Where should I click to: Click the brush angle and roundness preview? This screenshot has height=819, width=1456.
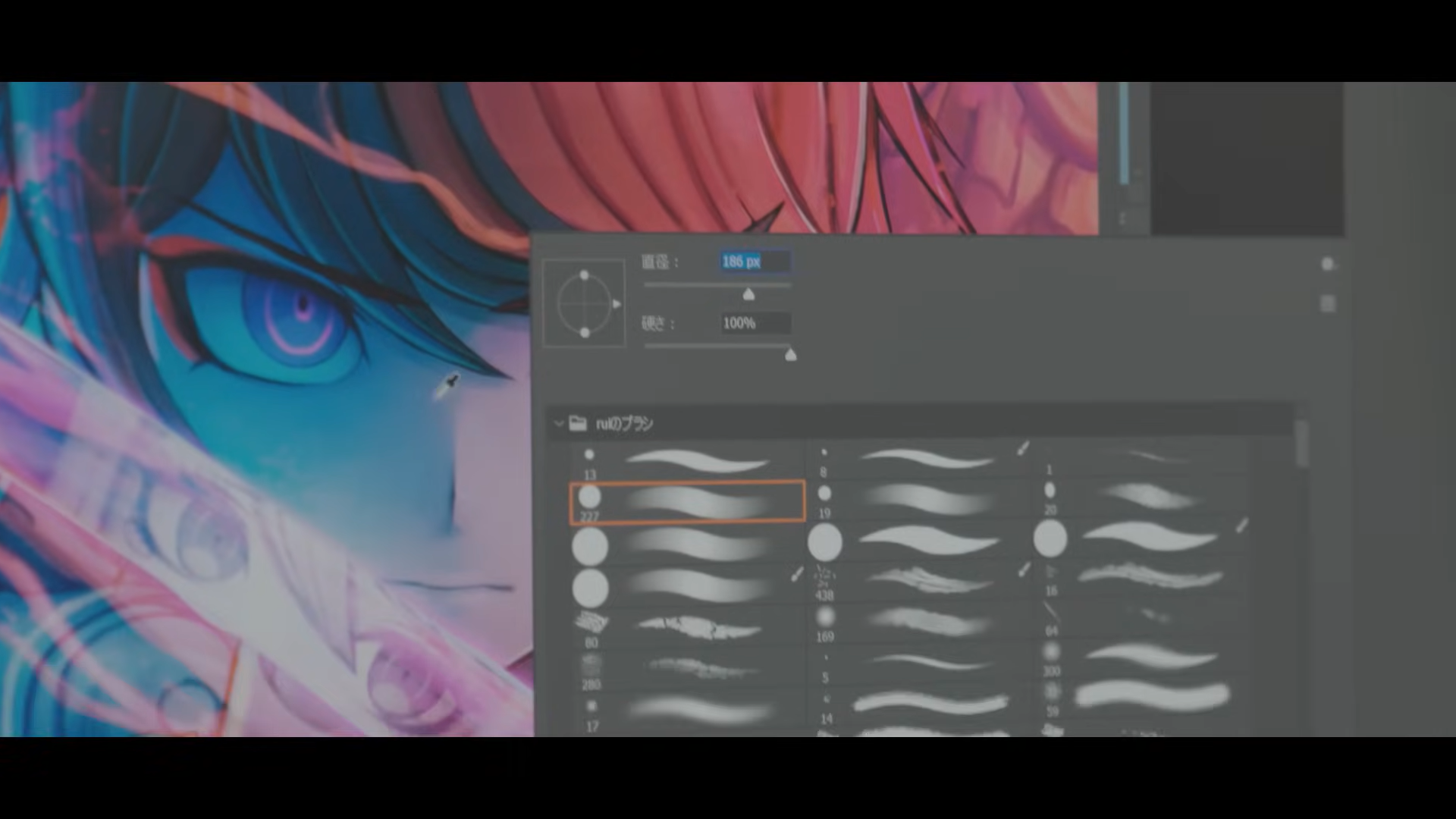(584, 303)
